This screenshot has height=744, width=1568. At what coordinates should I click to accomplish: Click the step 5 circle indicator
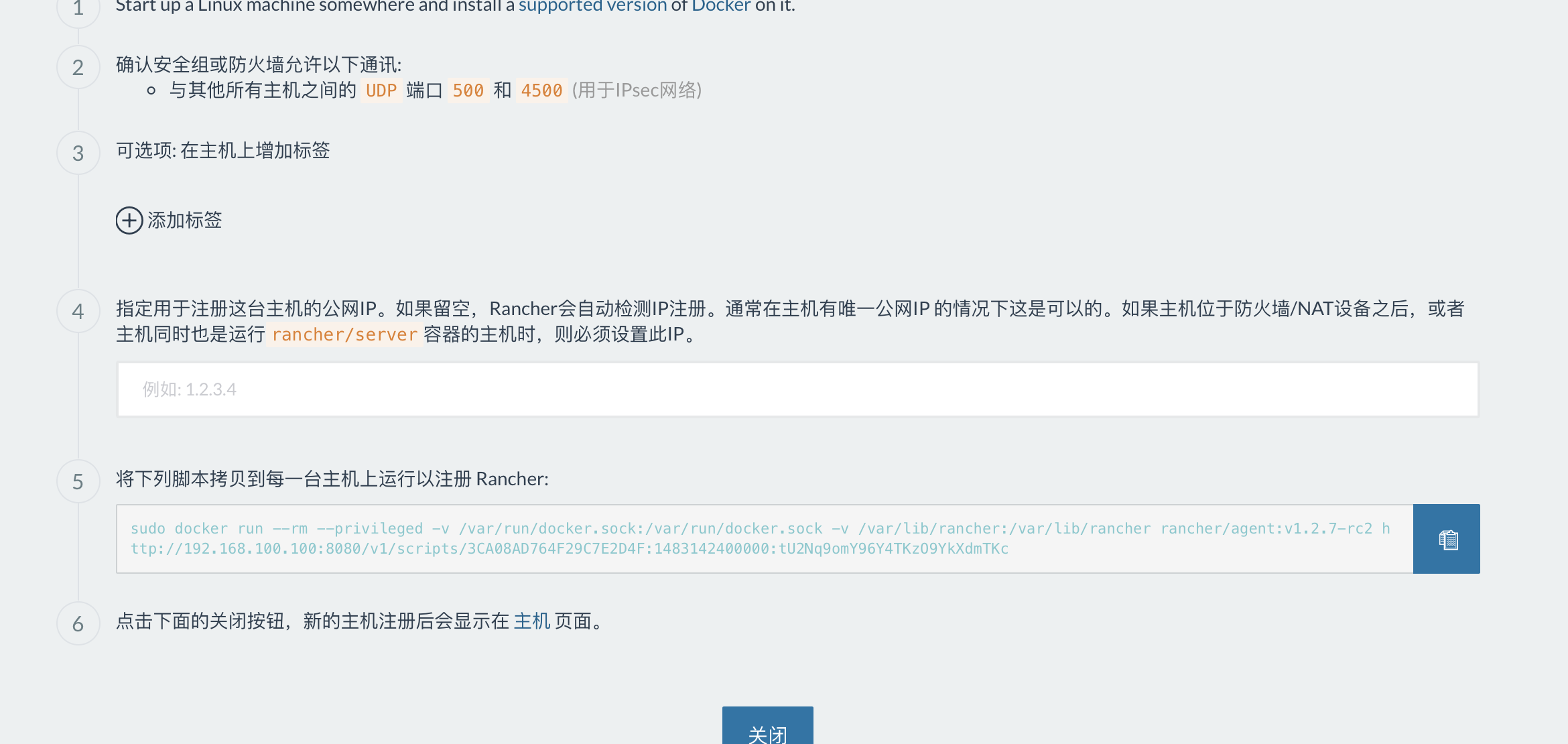pos(78,480)
